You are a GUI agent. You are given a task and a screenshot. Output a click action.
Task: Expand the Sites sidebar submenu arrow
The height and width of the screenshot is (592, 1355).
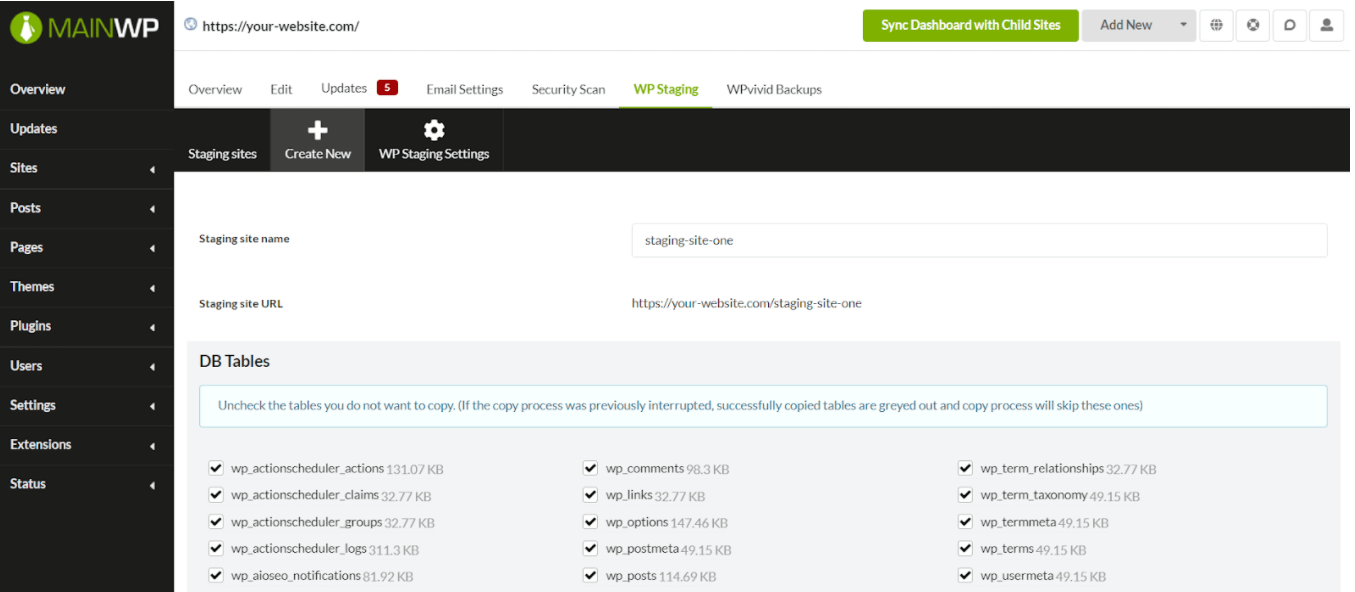pyautogui.click(x=152, y=170)
